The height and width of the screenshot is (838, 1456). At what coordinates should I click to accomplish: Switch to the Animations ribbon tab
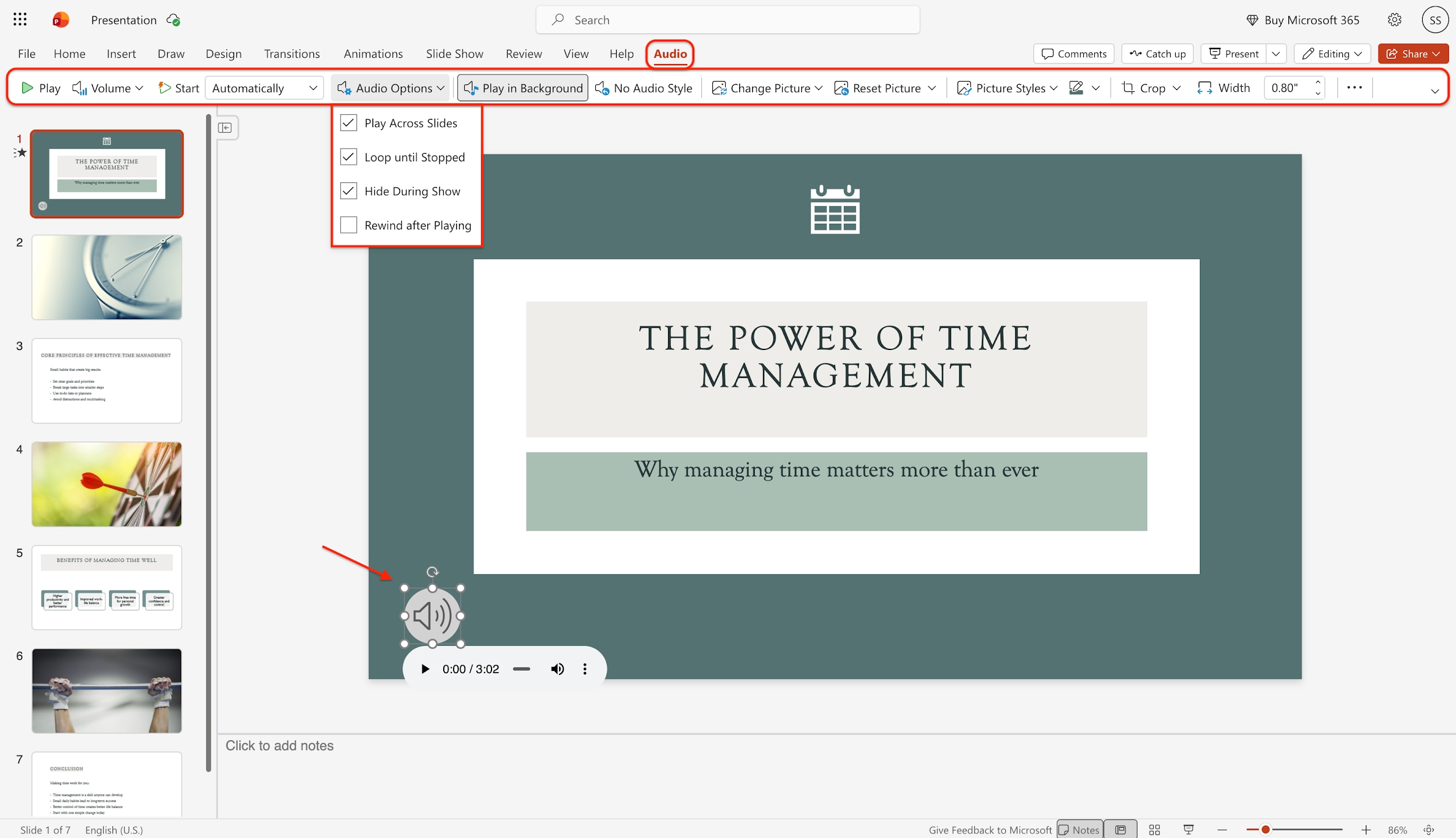(x=373, y=54)
